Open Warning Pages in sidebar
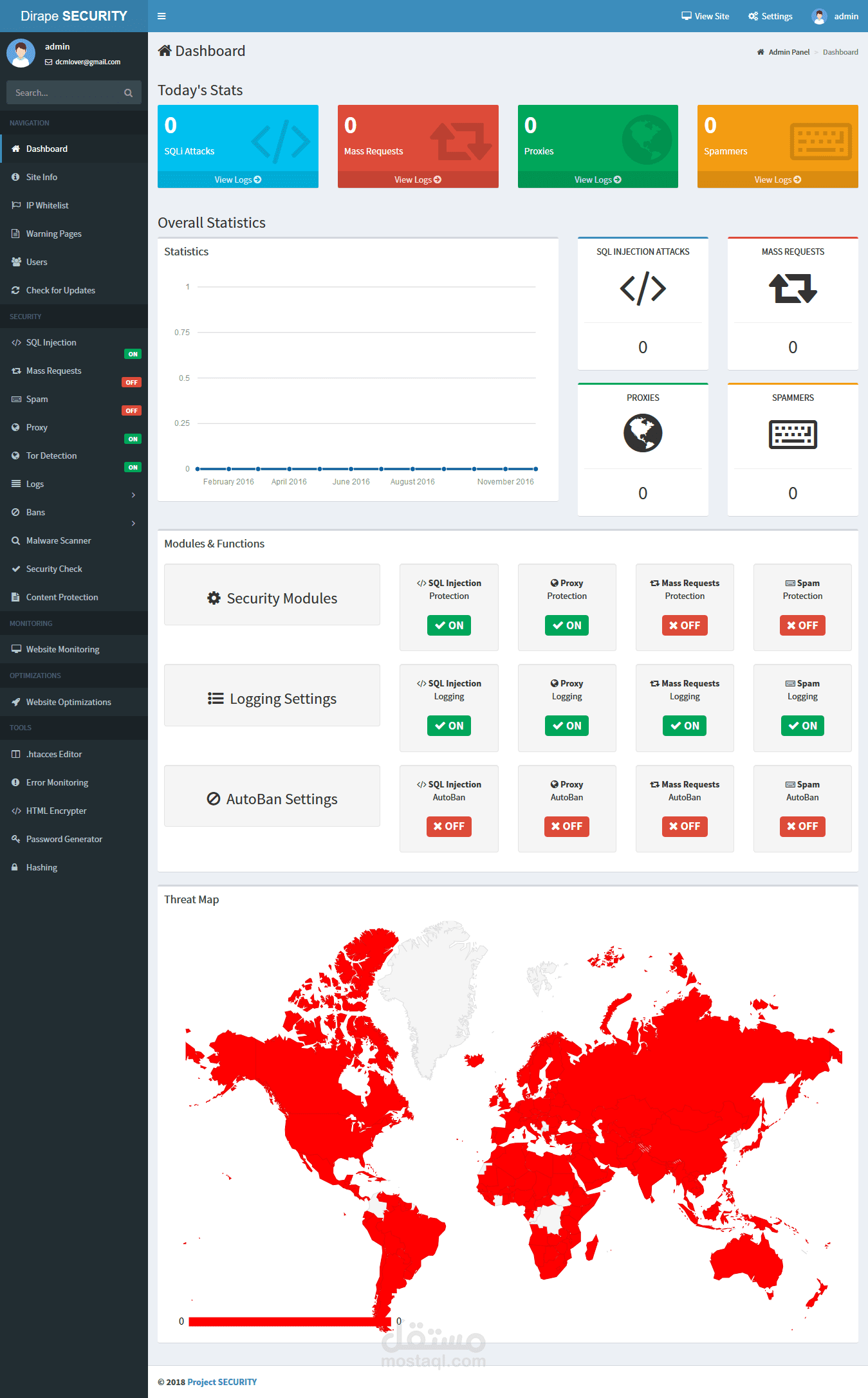868x1398 pixels. tap(74, 234)
